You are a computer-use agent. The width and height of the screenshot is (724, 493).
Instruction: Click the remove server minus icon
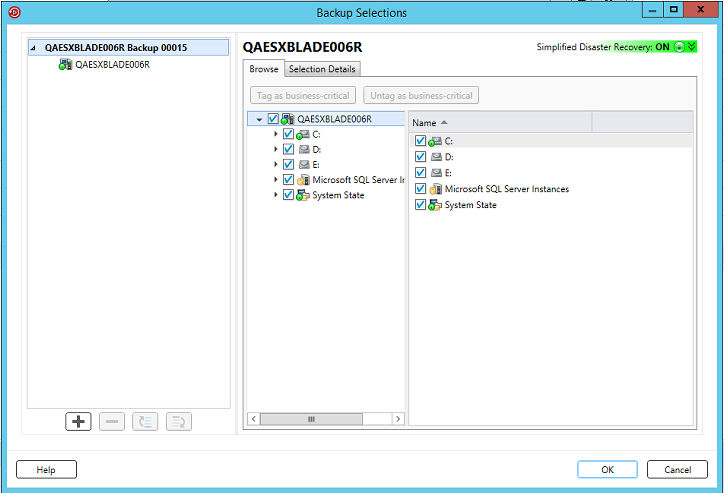[x=112, y=421]
